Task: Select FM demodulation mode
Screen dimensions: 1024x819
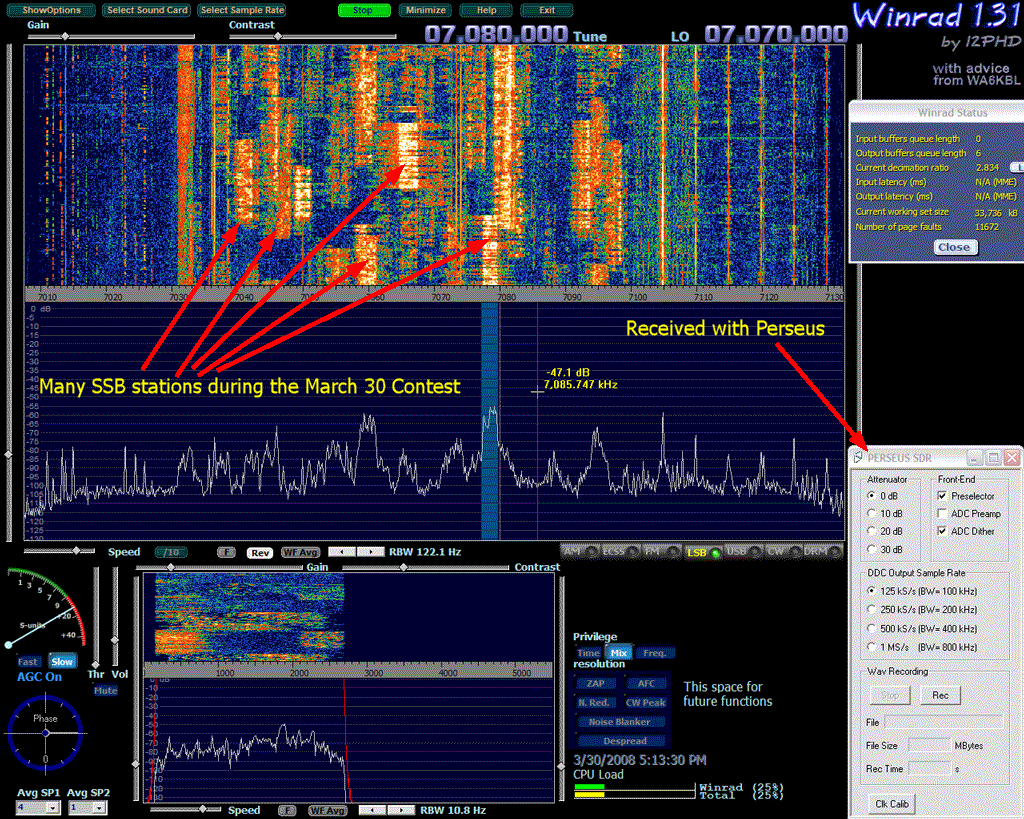Action: [661, 552]
